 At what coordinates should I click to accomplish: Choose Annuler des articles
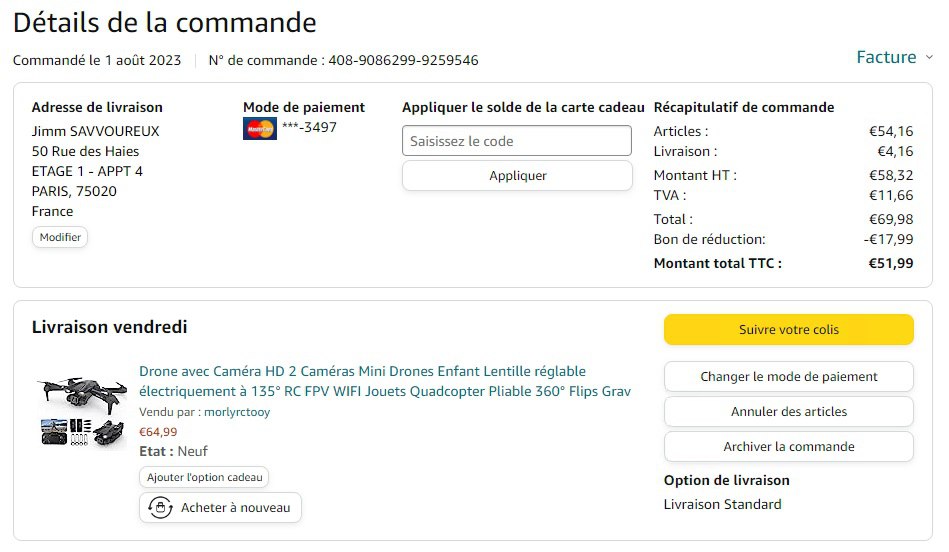788,412
